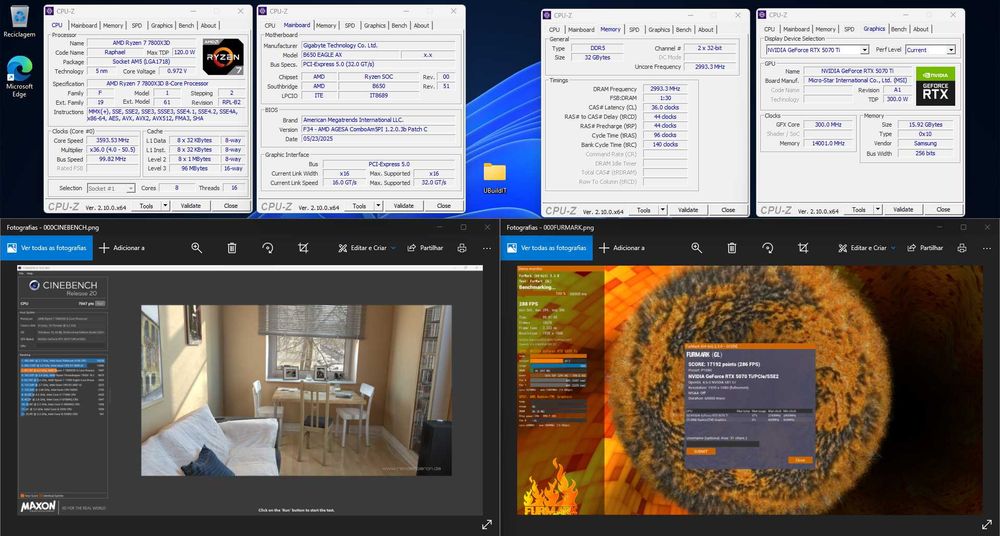Viewport: 1000px width, 536px height.
Task: Click Ver todas as fotografias in 000FURMARK.png window
Action: 547,248
